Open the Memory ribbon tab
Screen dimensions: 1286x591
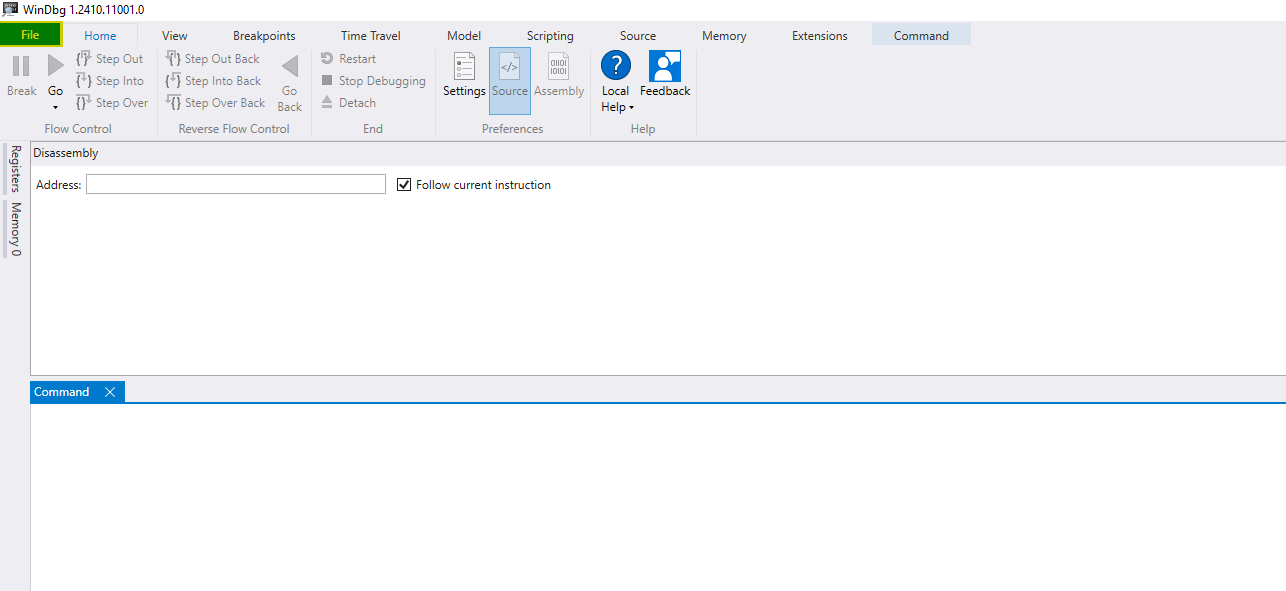tap(724, 35)
